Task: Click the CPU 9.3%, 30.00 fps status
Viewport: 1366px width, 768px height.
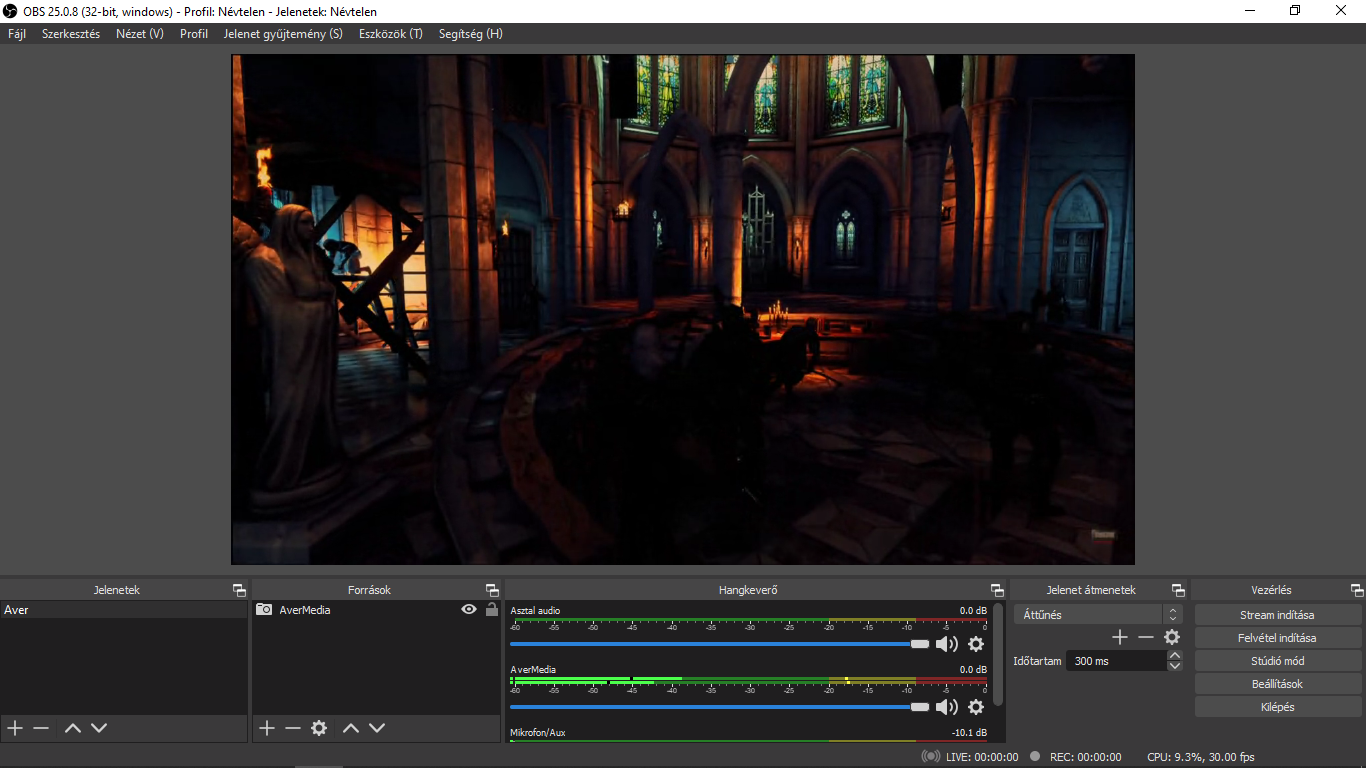Action: [1201, 757]
